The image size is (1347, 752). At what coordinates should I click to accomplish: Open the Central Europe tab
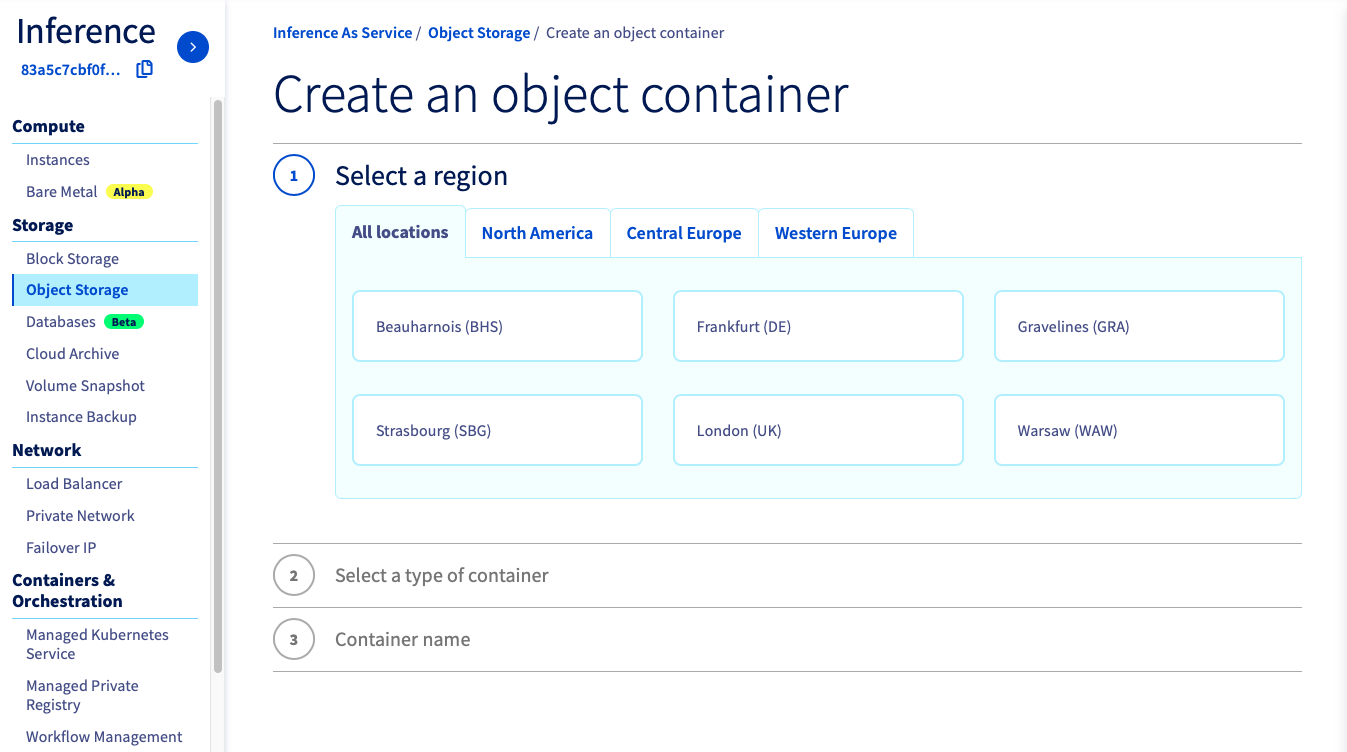(684, 233)
